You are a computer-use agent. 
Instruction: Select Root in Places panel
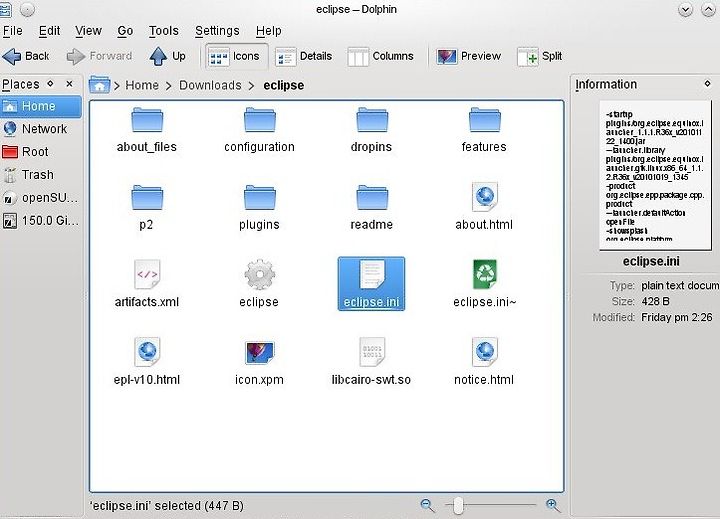pyautogui.click(x=41, y=152)
